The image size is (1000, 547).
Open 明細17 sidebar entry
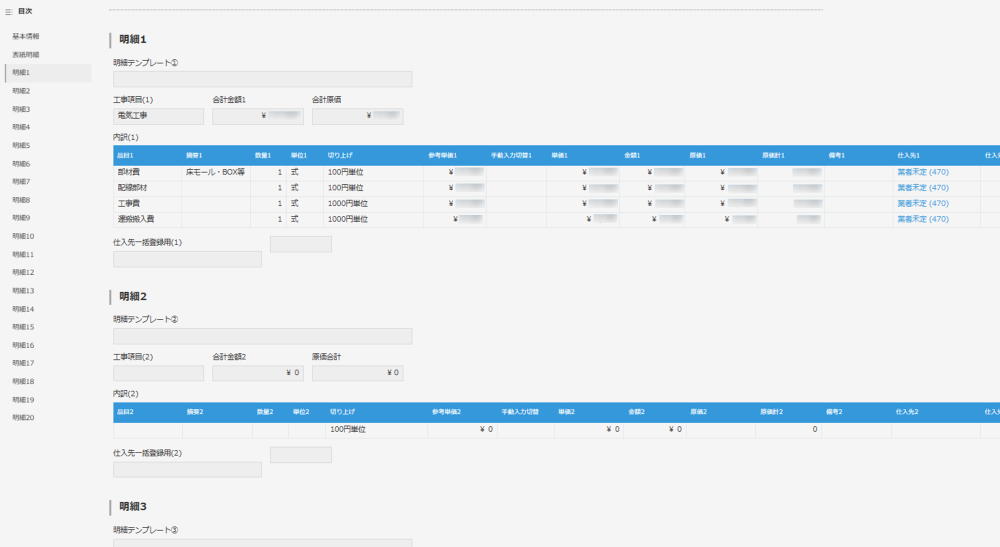pyautogui.click(x=23, y=363)
